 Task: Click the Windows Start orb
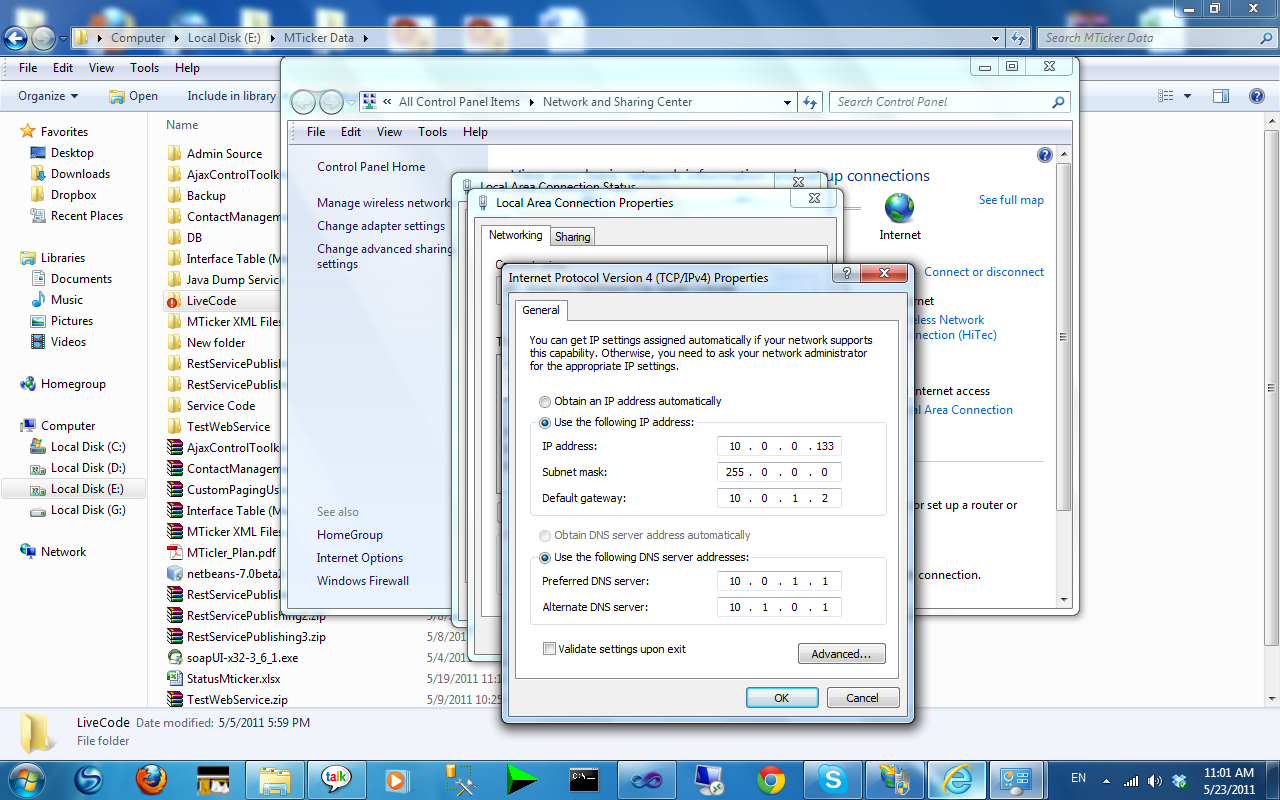[x=25, y=778]
